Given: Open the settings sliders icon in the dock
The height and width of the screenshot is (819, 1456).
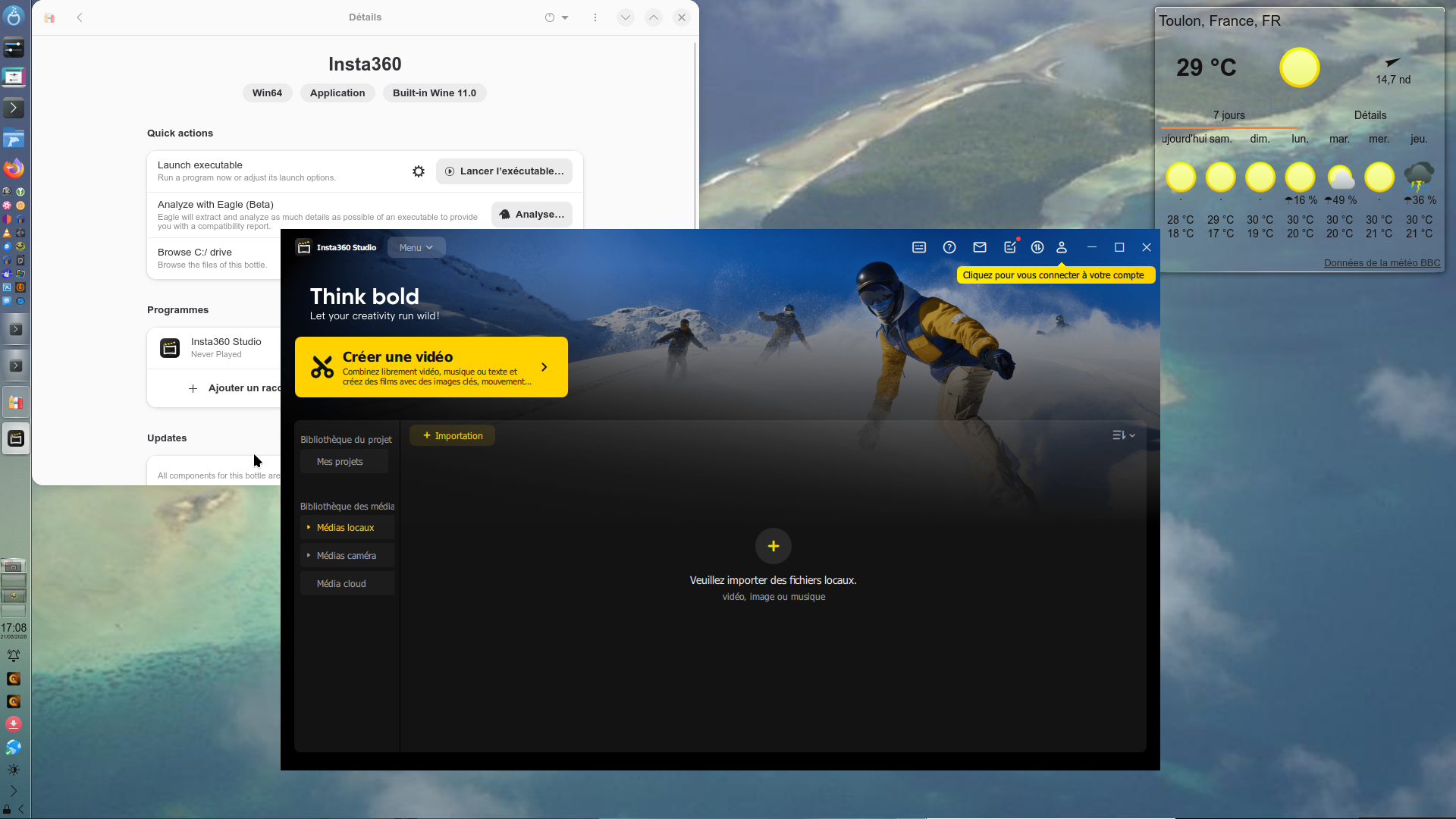Looking at the screenshot, I should coord(14,48).
